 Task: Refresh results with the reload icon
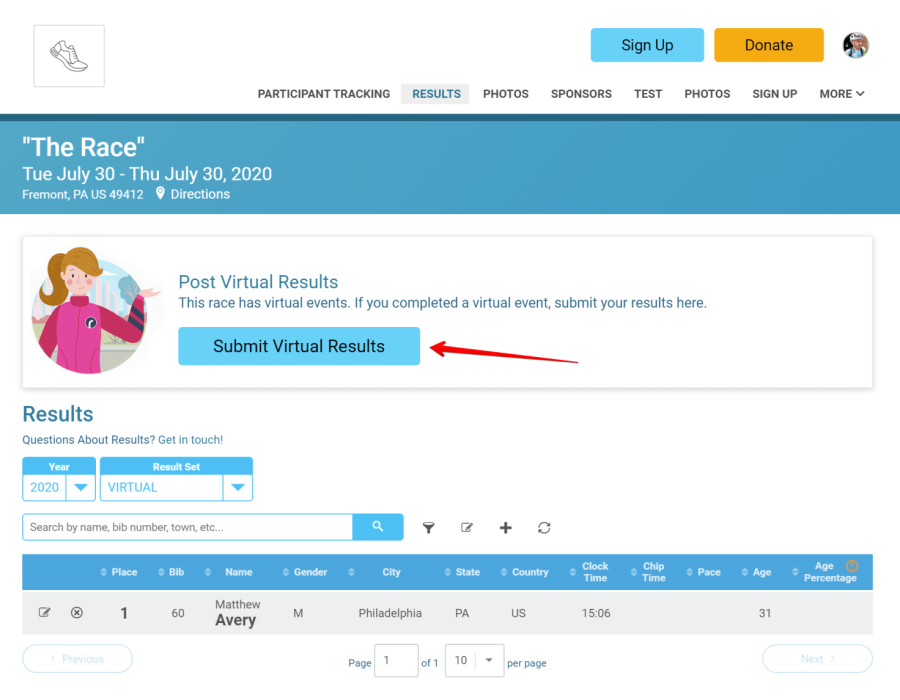click(544, 528)
